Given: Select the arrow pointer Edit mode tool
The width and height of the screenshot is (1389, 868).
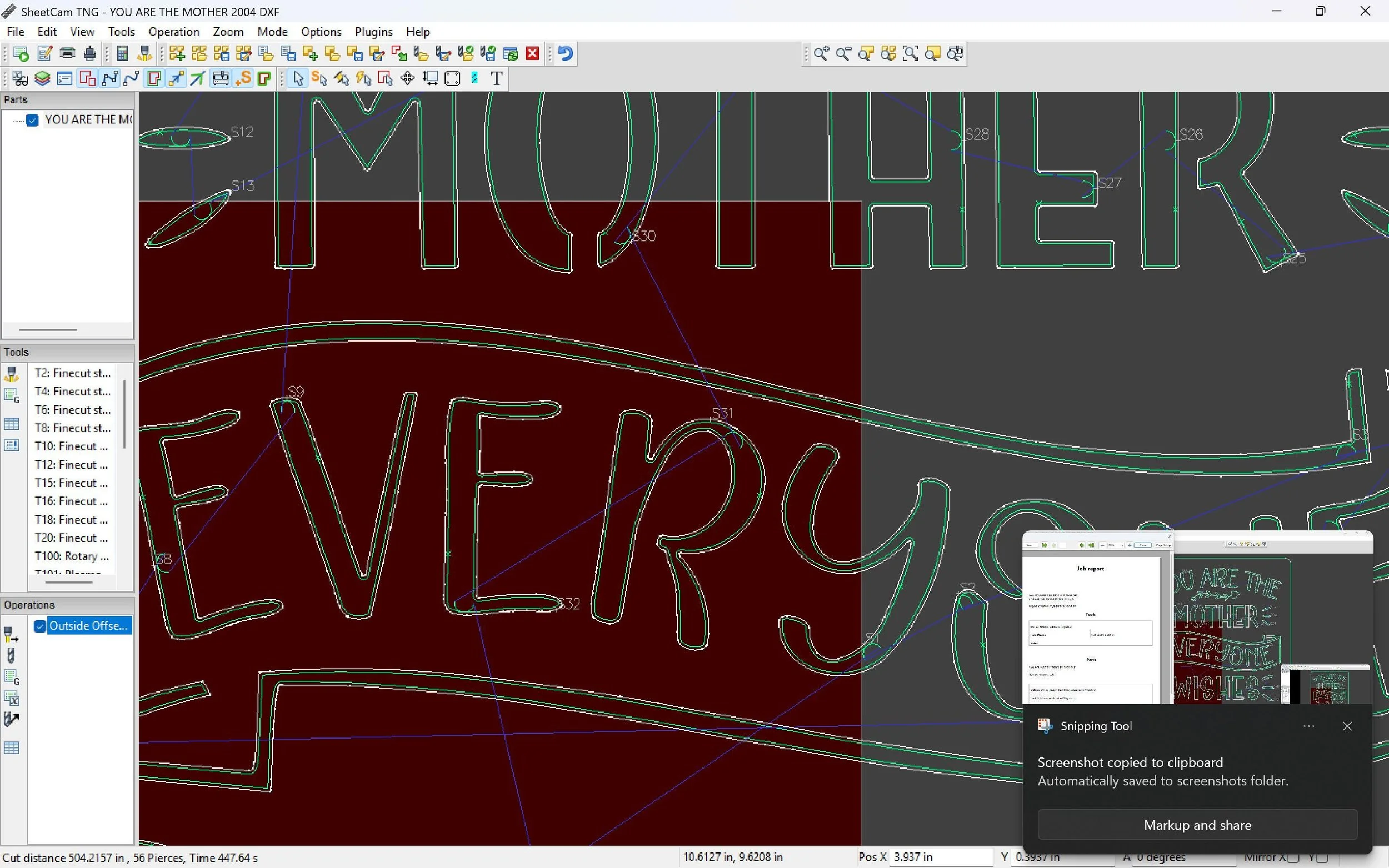Looking at the screenshot, I should coord(297,78).
